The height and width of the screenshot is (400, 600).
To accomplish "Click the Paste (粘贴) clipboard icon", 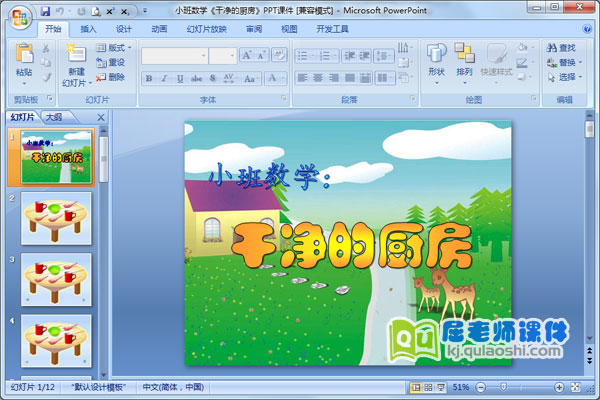I will pyautogui.click(x=24, y=52).
